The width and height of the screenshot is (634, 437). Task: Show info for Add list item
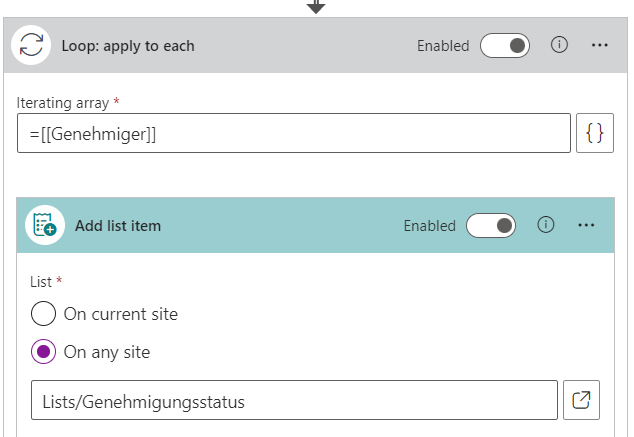pos(546,226)
